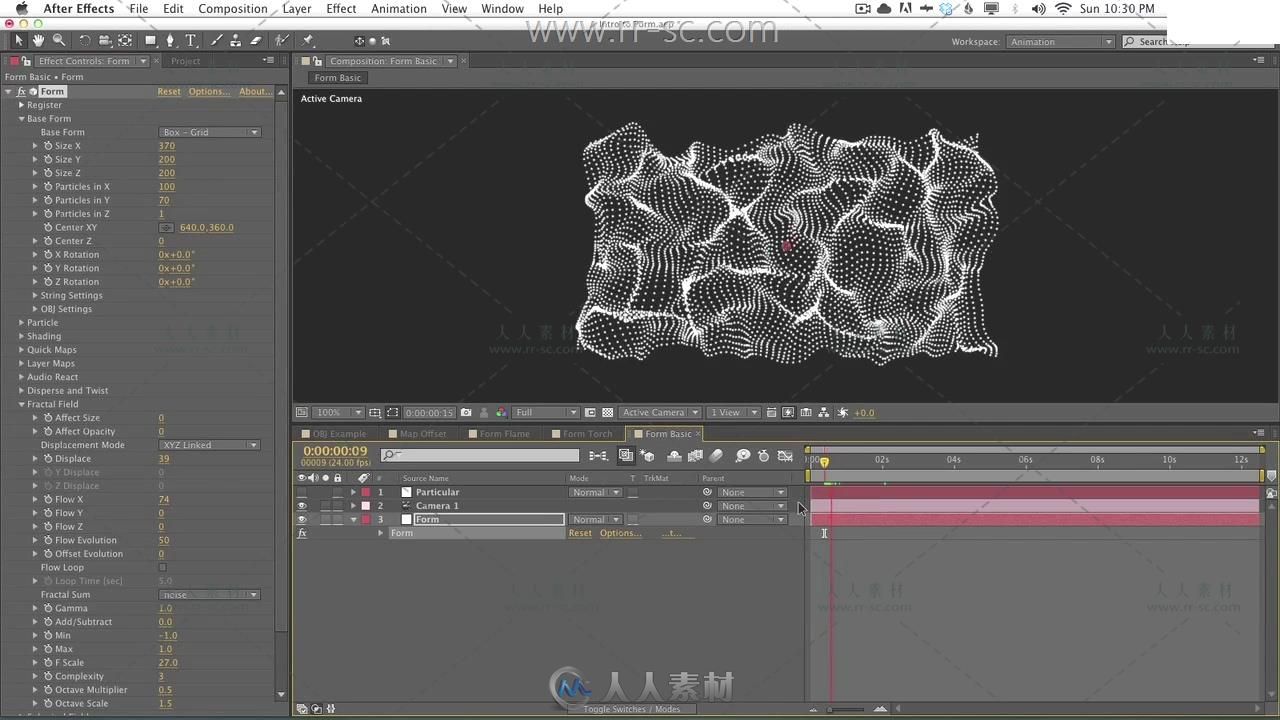Select the Zoom magnifier tool
Viewport: 1280px width, 720px height.
pyautogui.click(x=59, y=41)
